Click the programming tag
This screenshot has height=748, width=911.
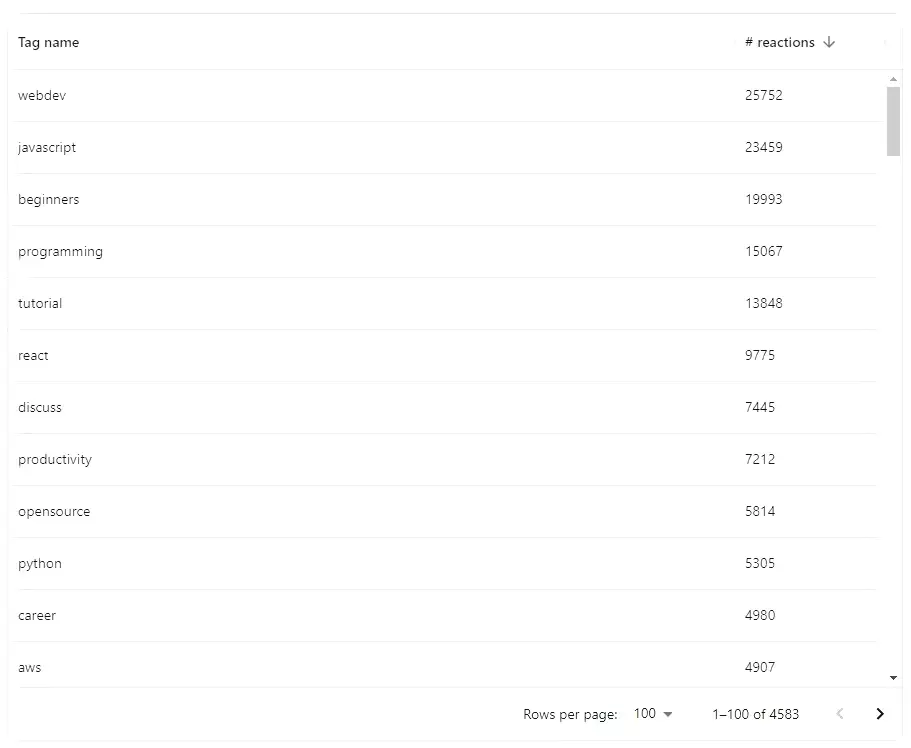60,251
